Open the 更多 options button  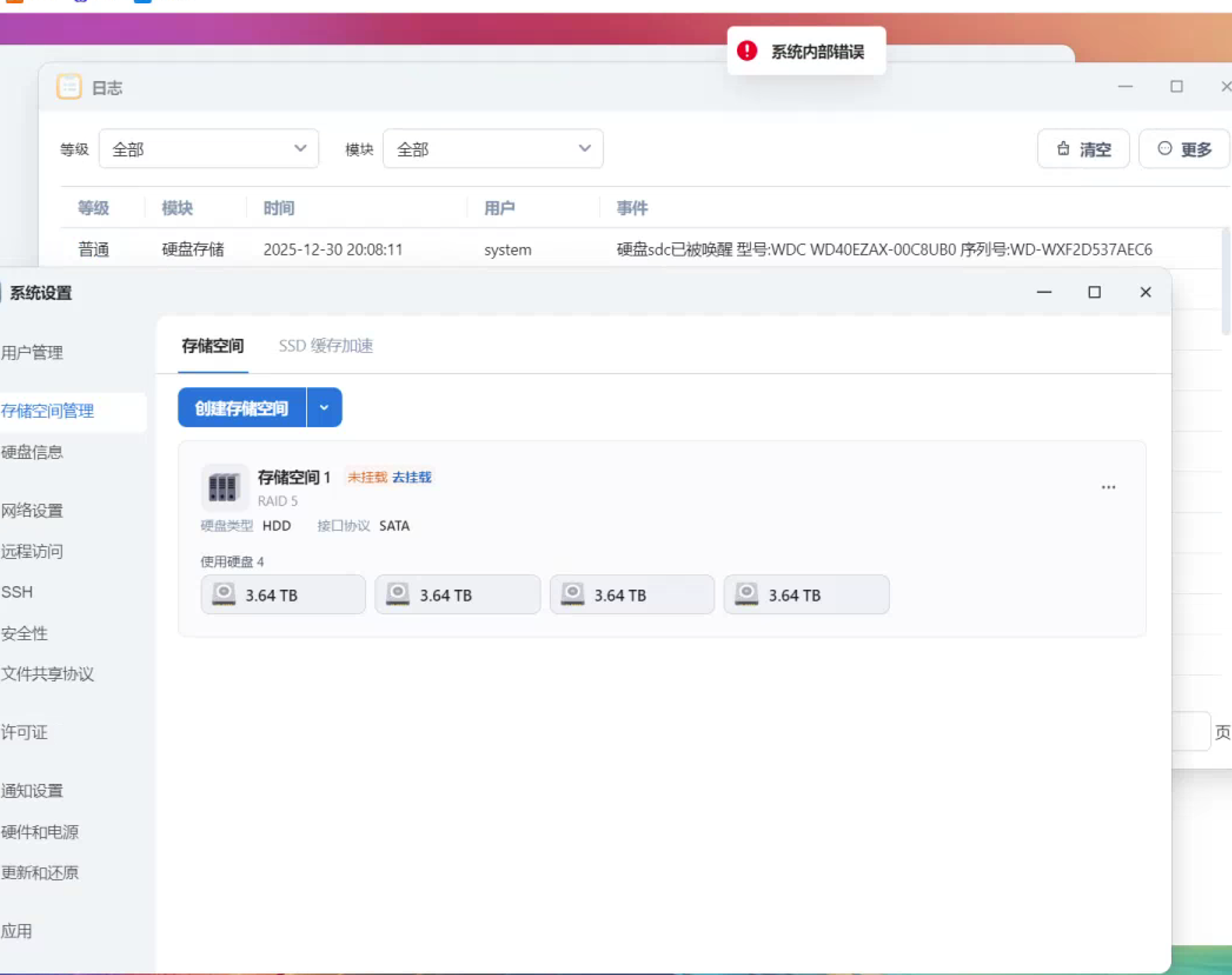pyautogui.click(x=1184, y=149)
